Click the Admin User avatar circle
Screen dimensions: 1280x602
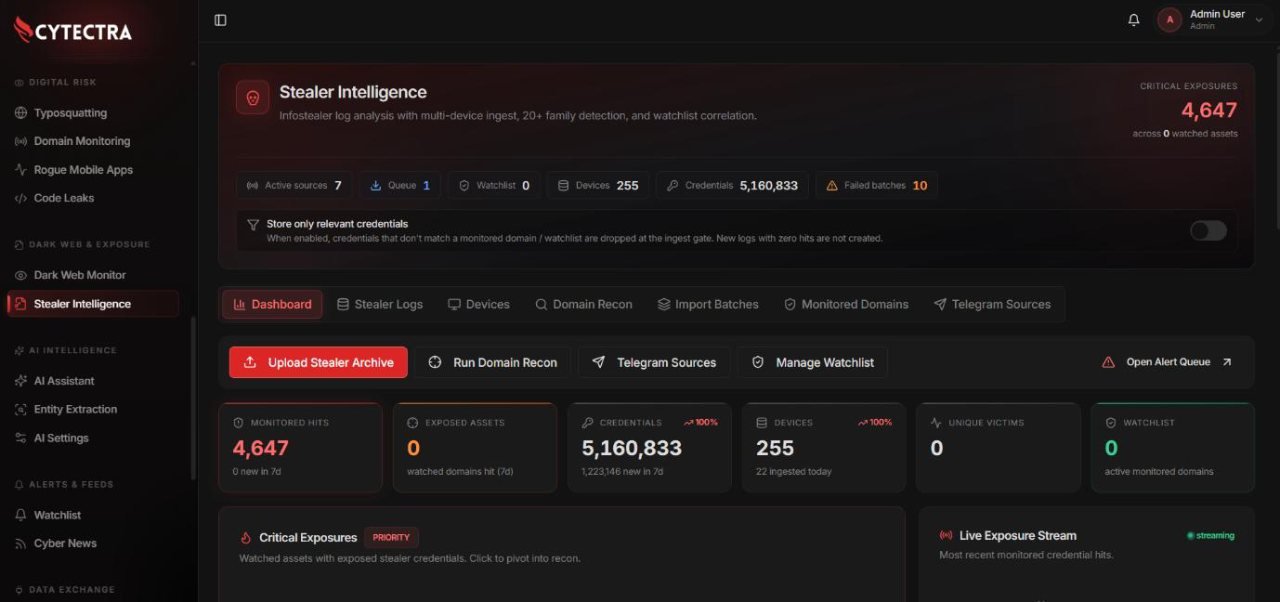pos(1170,20)
